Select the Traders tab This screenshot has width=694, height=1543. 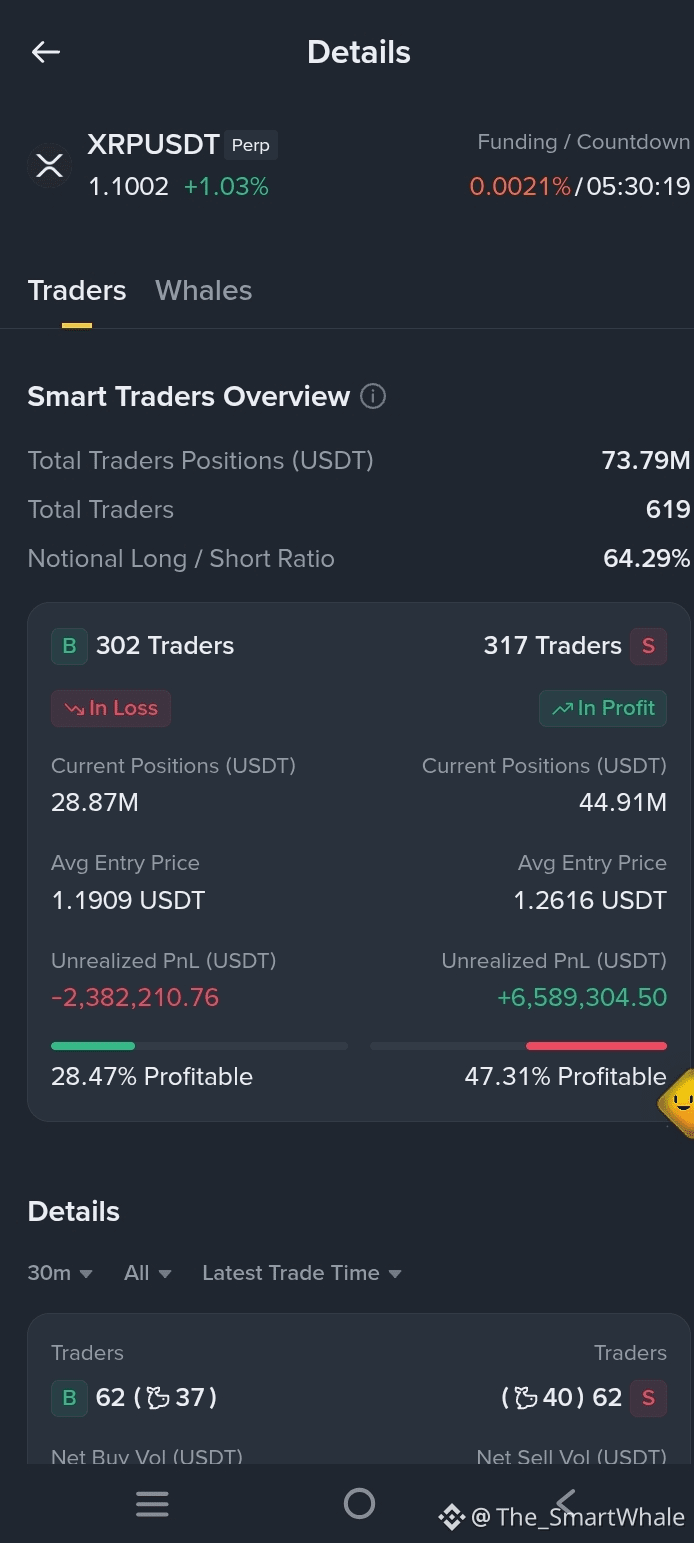click(77, 291)
